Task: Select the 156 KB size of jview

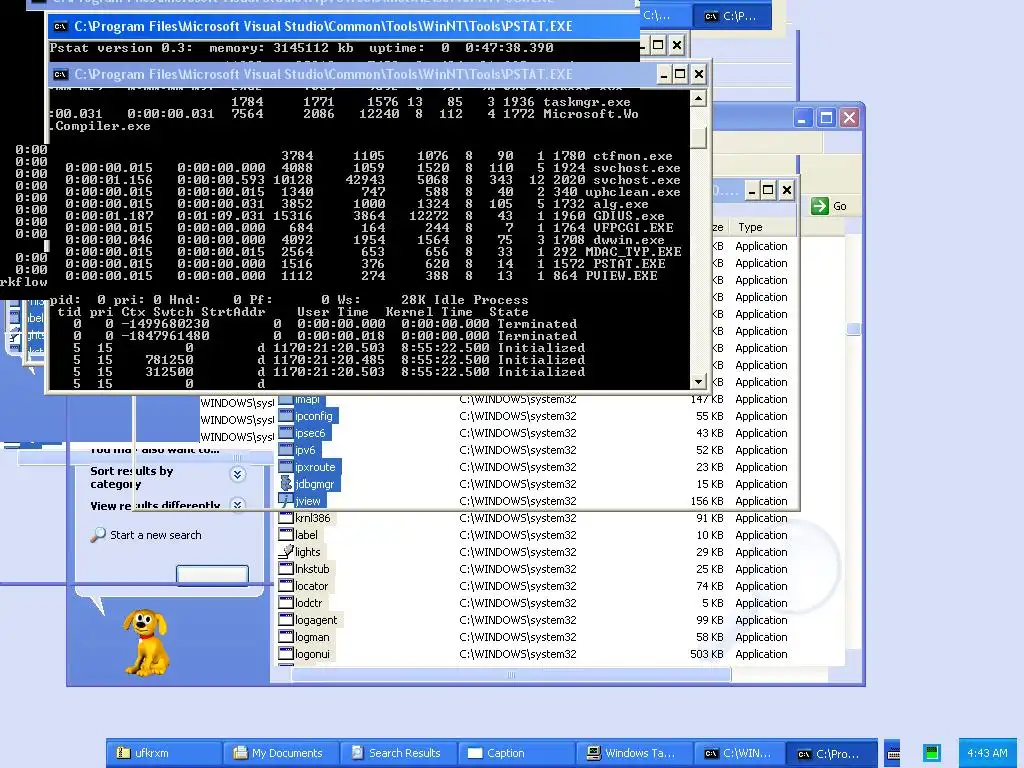Action: click(x=707, y=501)
